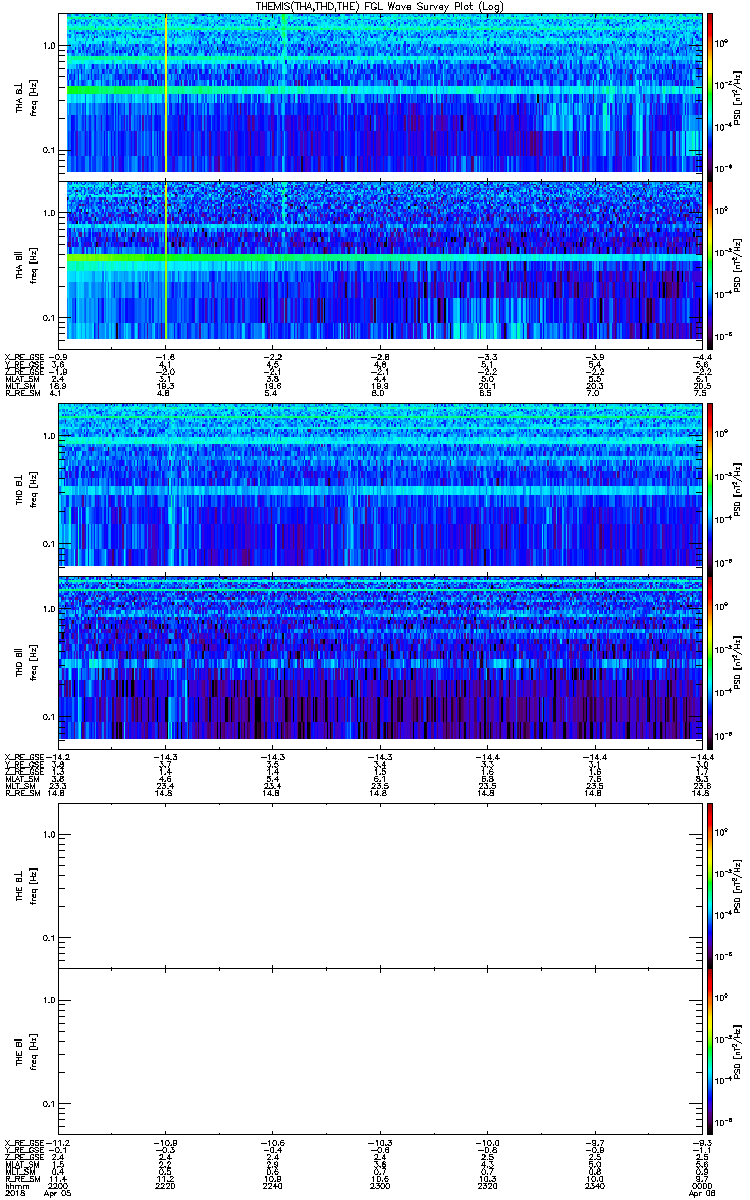Click the 2340 time tick label
750x1200 pixels.
(x=595, y=1186)
